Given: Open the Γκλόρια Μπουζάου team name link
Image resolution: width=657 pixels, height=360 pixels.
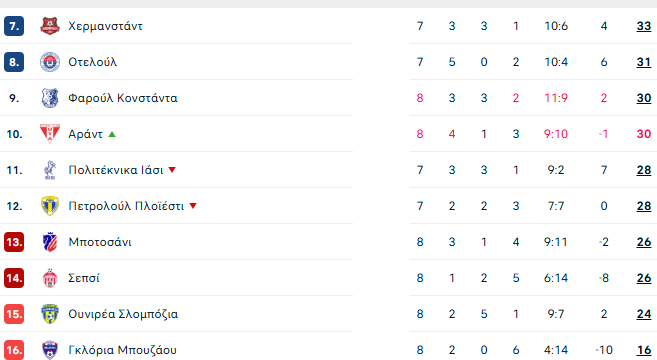Looking at the screenshot, I should tap(122, 350).
